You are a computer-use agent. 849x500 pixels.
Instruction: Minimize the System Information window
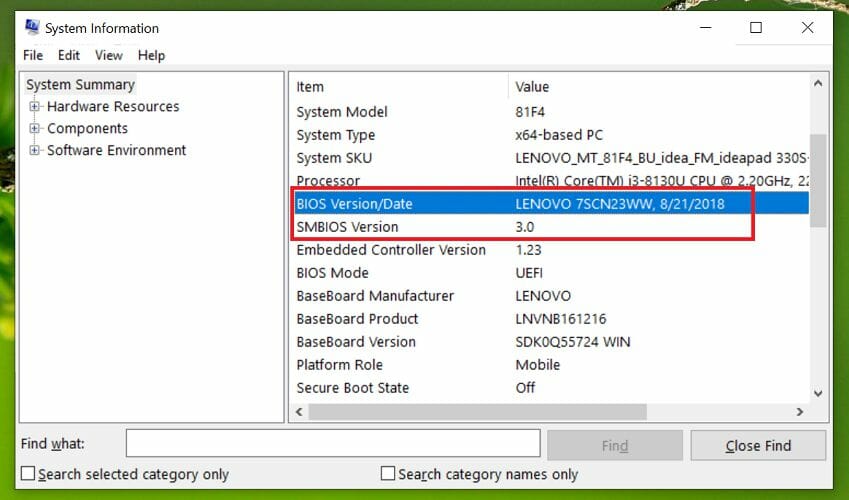tap(706, 28)
